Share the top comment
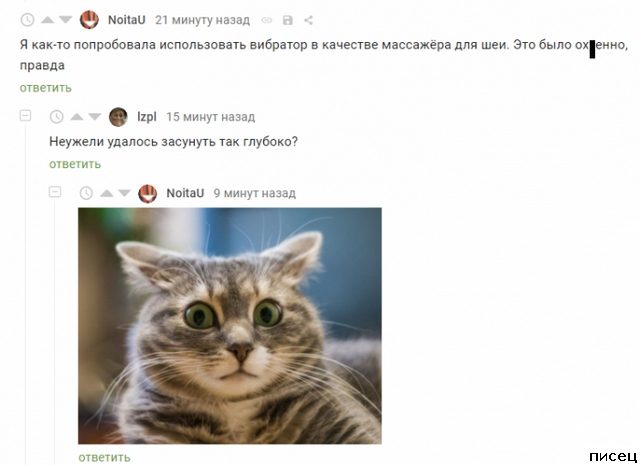 point(309,20)
